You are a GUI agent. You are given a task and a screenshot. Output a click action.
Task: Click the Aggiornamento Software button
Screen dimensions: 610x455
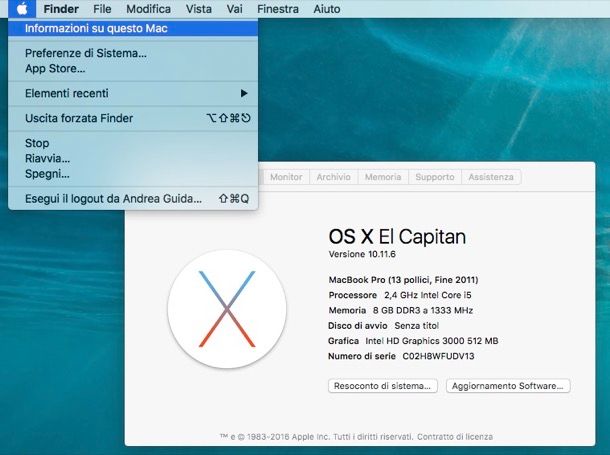pyautogui.click(x=508, y=386)
